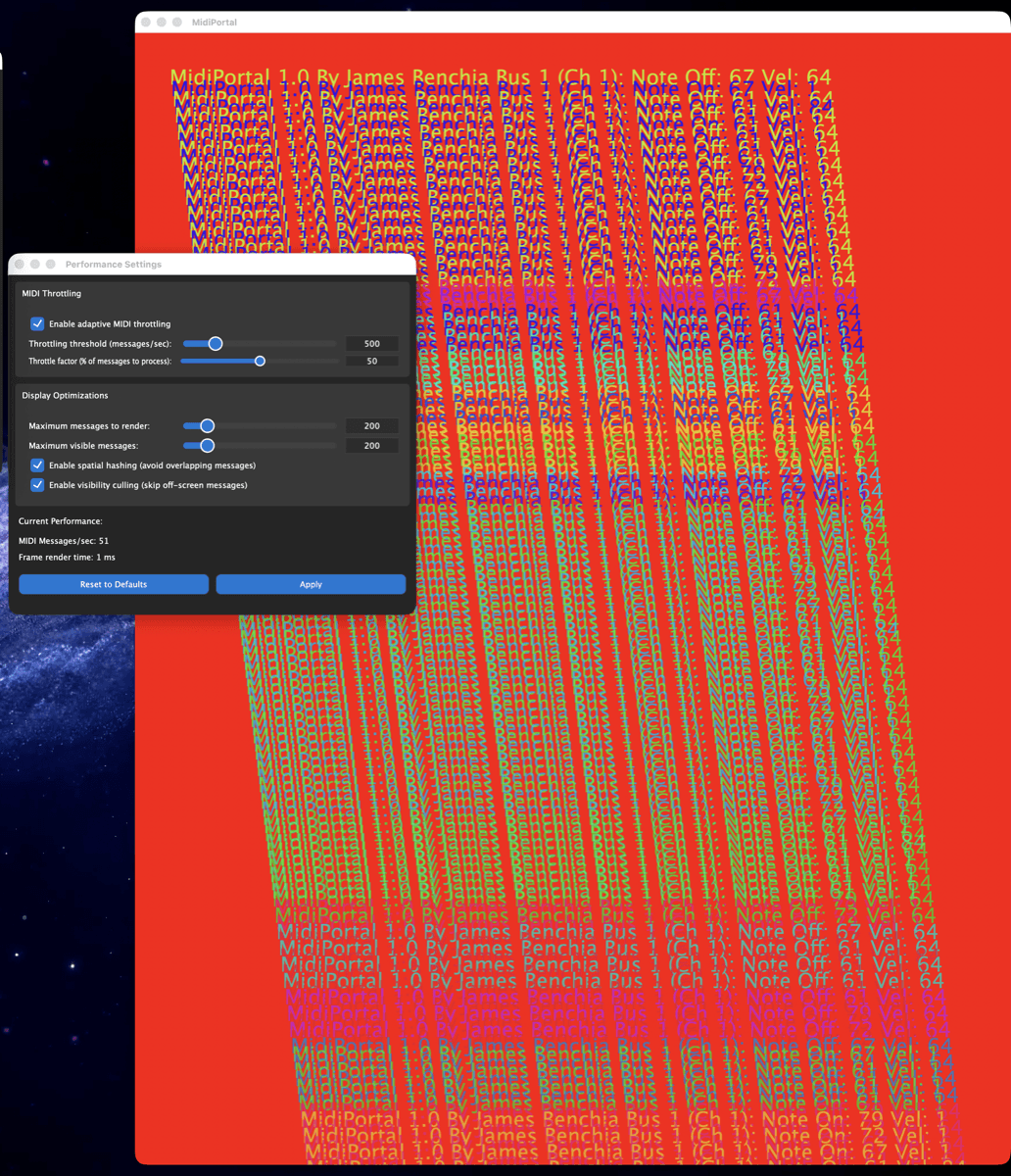Click the Throttling threshold value field showing 500
1011x1176 pixels.
point(372,344)
